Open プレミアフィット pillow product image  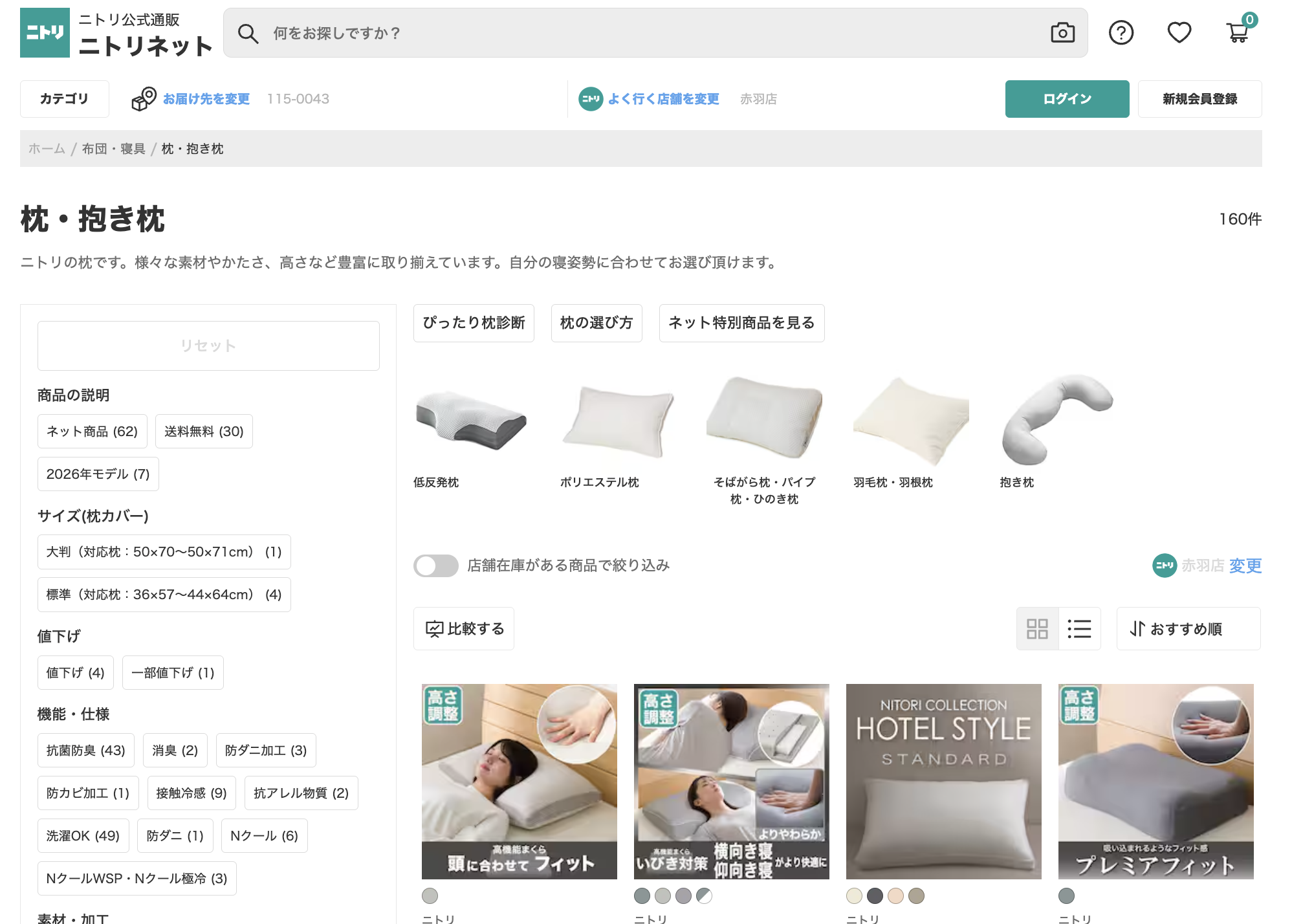tap(1156, 782)
